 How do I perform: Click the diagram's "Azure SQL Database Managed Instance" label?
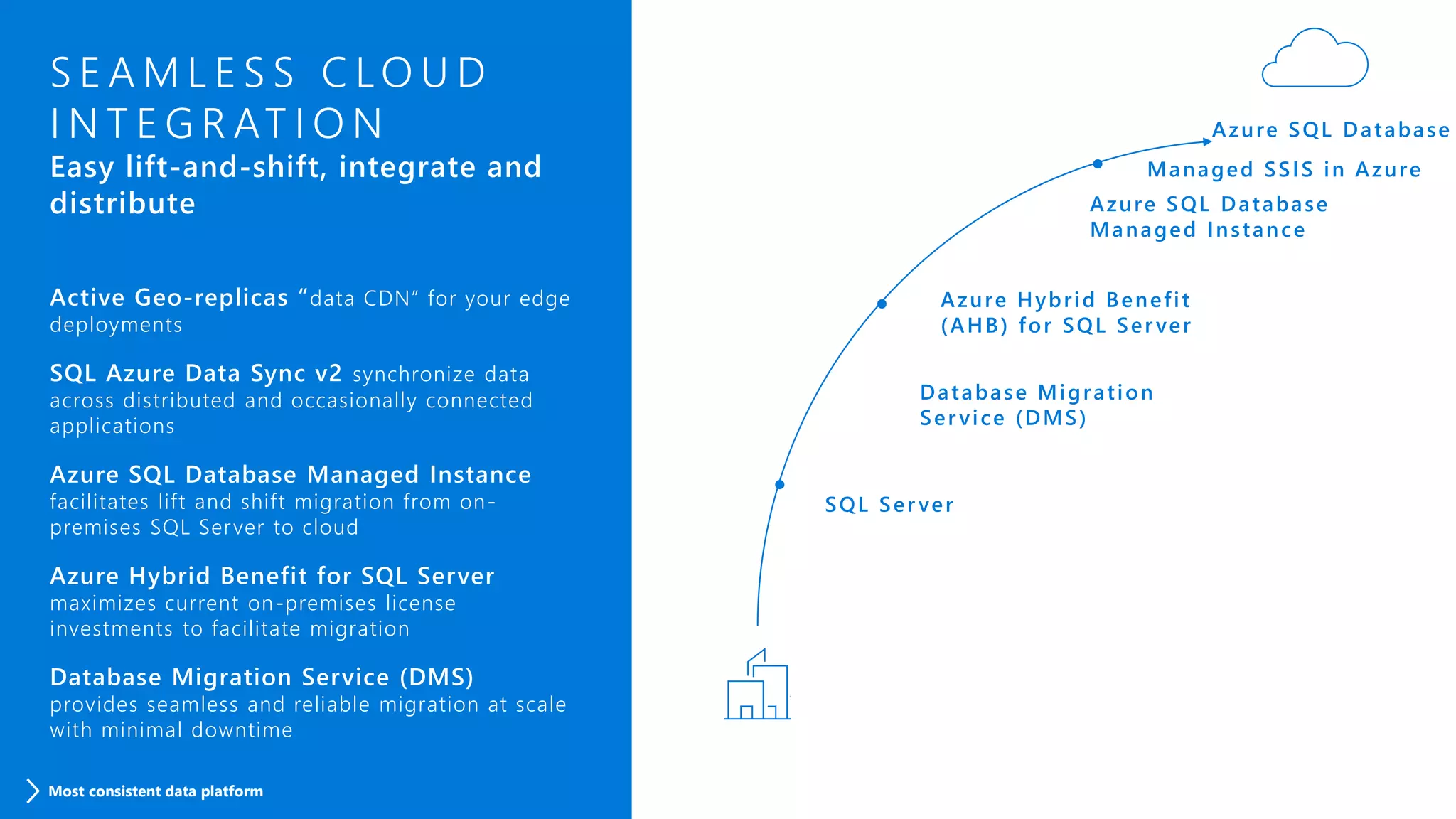pos(1209,217)
